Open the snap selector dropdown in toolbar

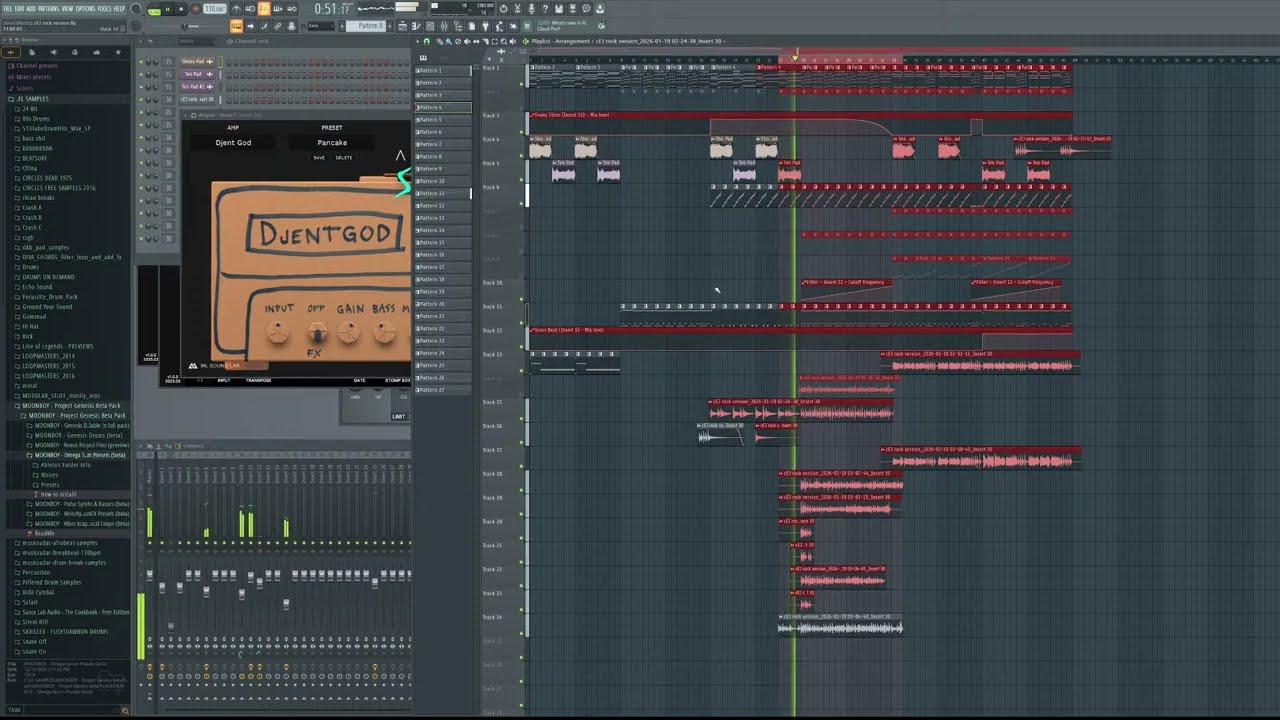click(320, 25)
